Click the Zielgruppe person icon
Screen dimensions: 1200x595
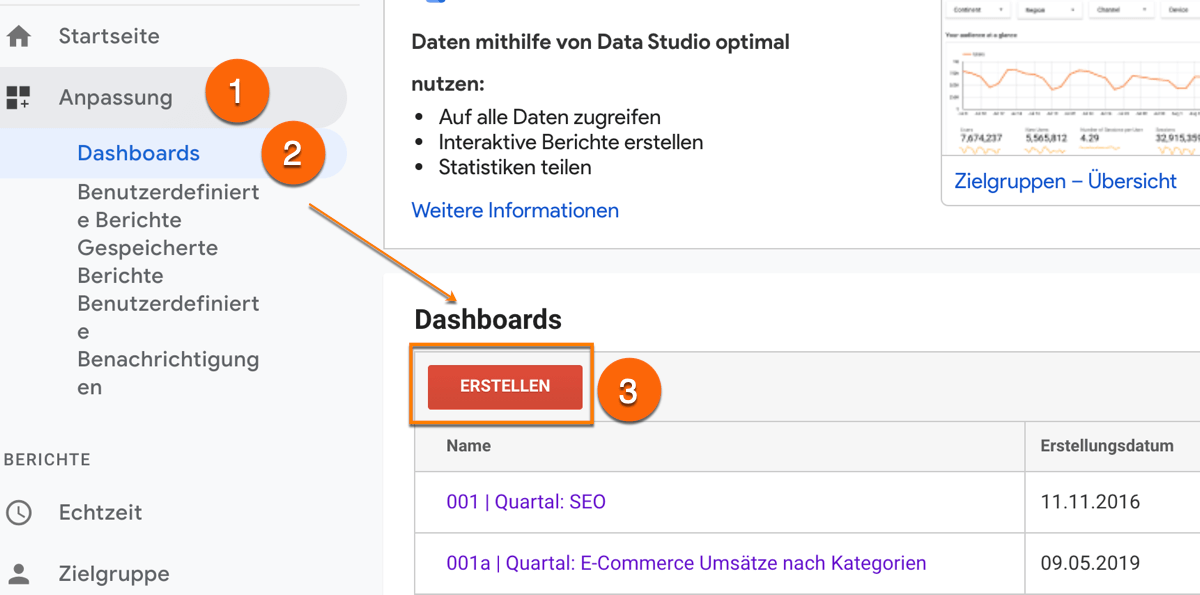coord(21,573)
